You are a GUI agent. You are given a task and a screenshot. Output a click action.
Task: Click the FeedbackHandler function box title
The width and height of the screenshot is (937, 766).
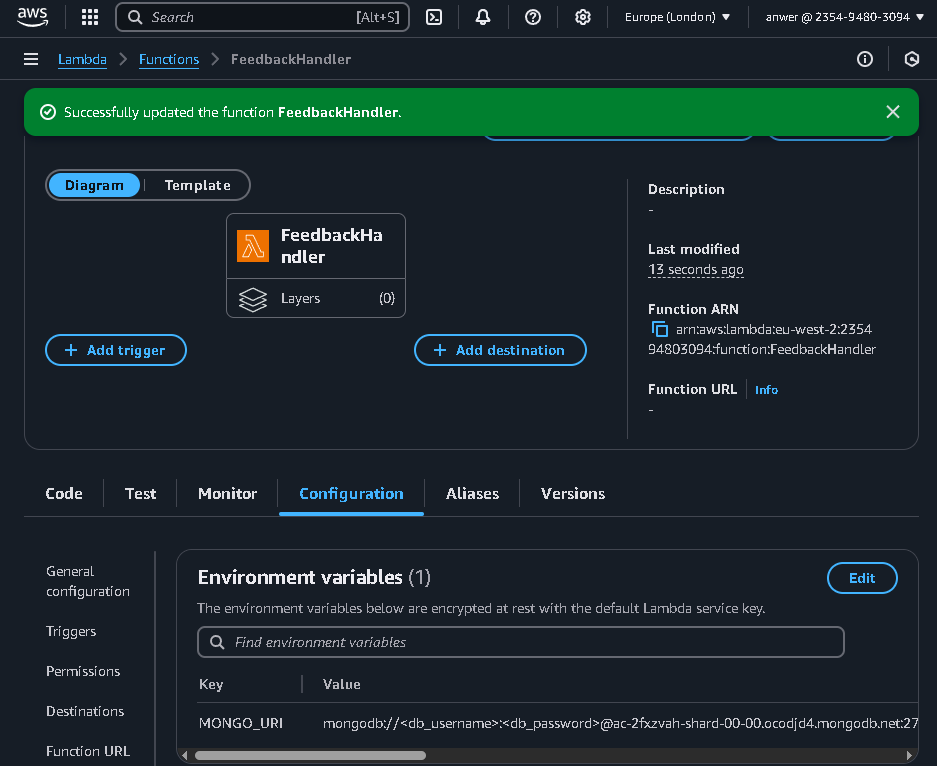click(x=332, y=246)
